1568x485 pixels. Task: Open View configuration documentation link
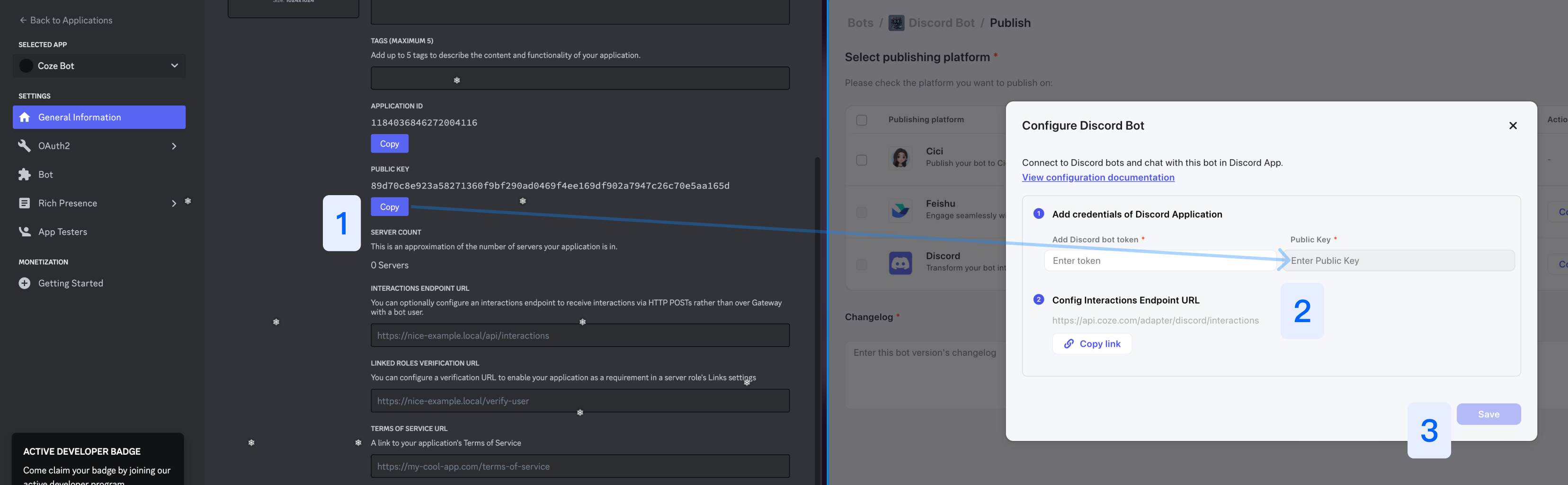1098,177
